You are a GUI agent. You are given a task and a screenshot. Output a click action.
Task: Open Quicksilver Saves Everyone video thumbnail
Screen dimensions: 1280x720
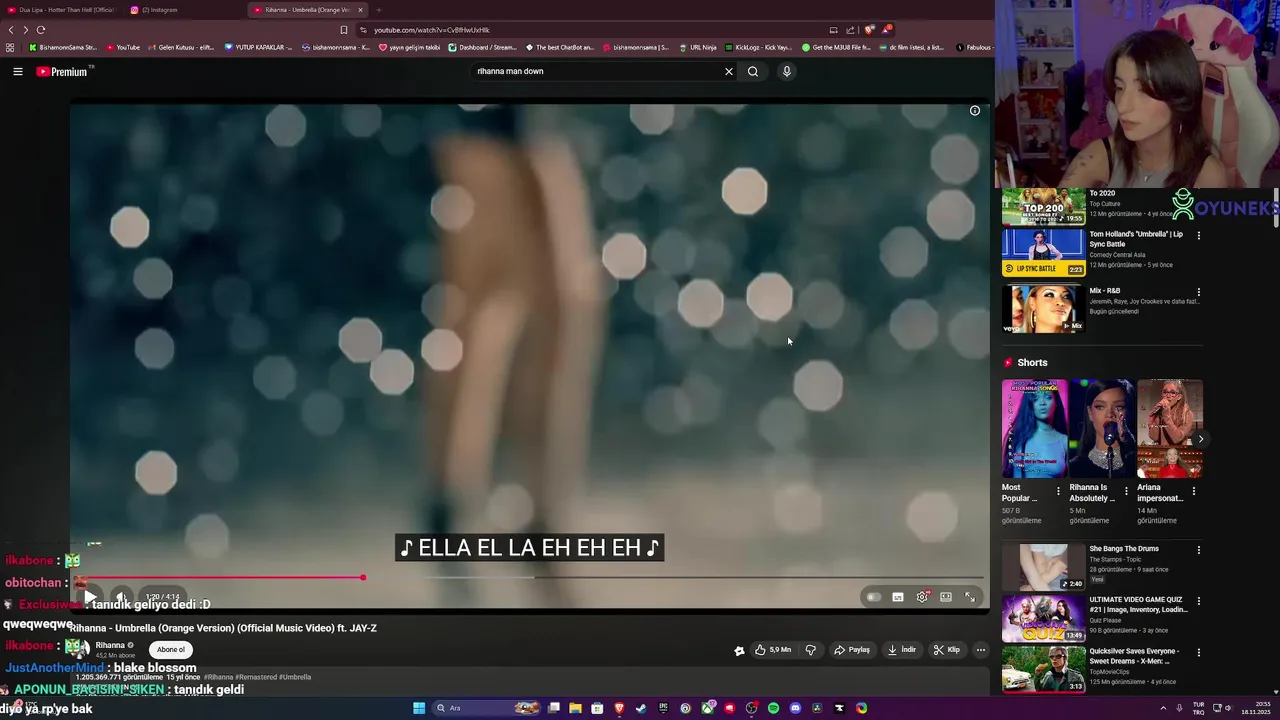tap(1043, 670)
